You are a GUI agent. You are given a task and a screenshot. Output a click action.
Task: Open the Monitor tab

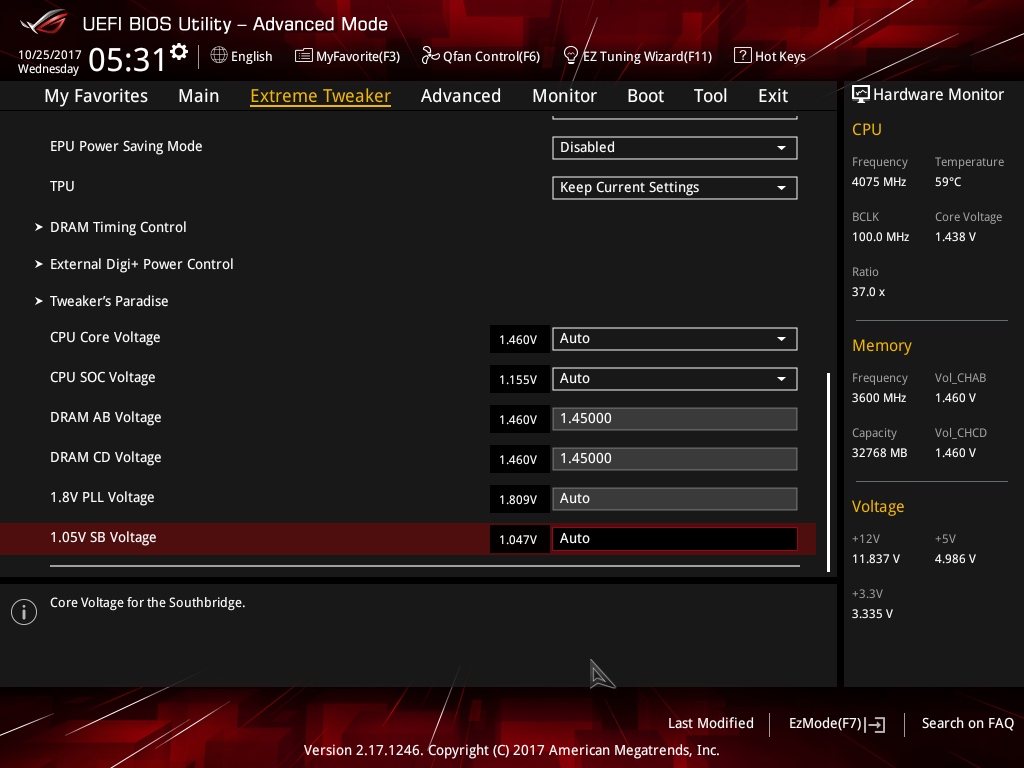pos(564,96)
